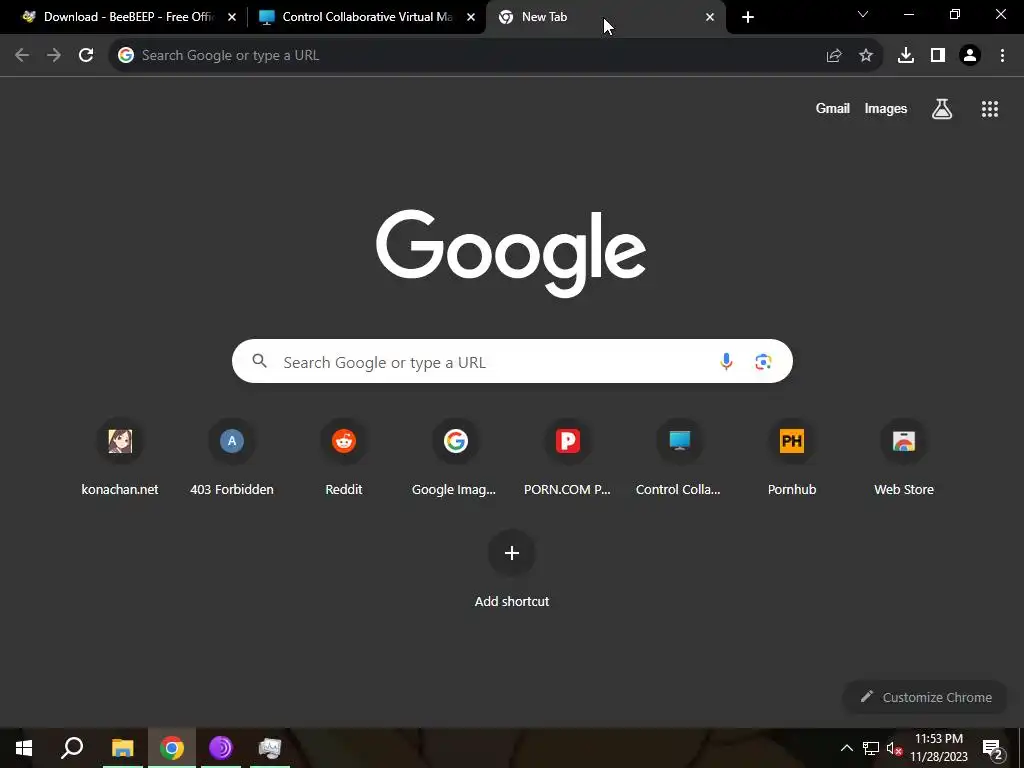Click the muted volume tray icon
The width and height of the screenshot is (1024, 768).
895,749
